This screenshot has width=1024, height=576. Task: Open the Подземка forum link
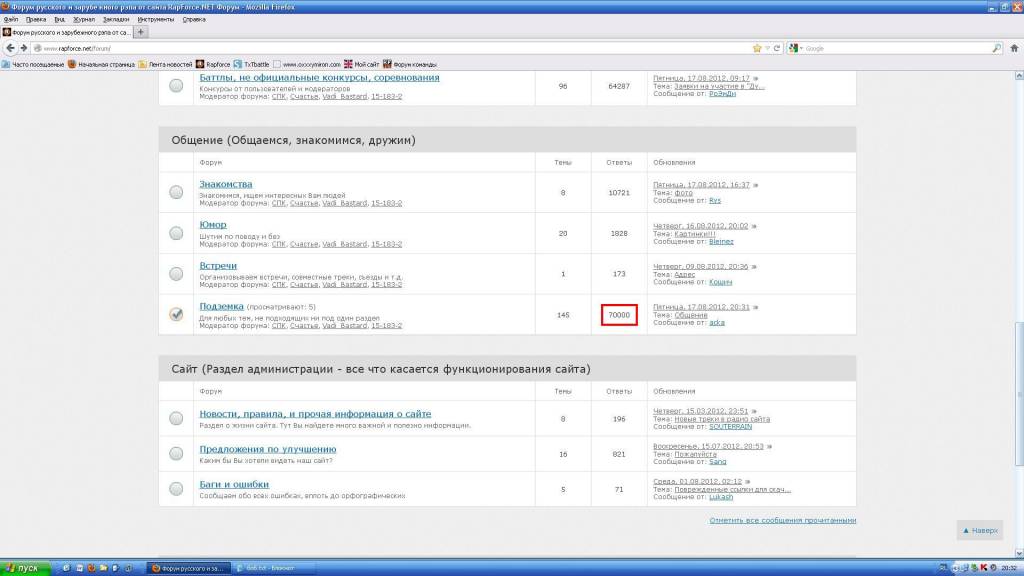(x=221, y=306)
